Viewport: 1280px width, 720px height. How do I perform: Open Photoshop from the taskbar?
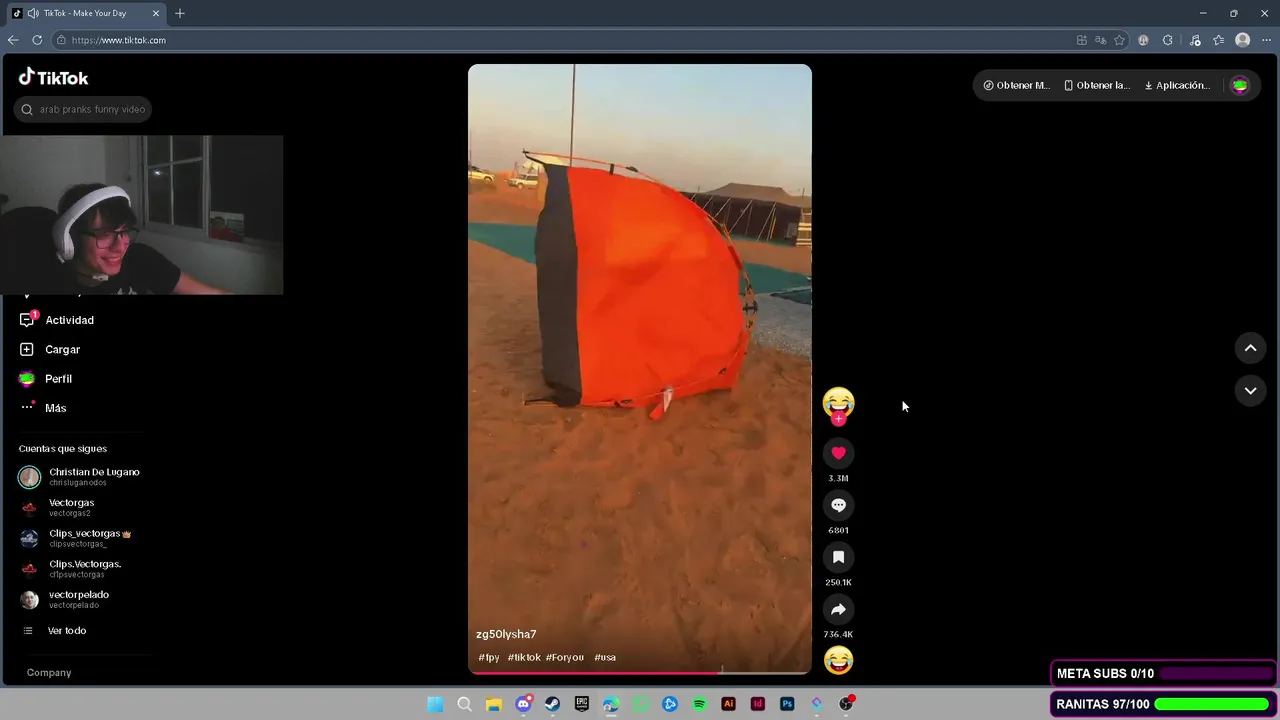(x=787, y=704)
